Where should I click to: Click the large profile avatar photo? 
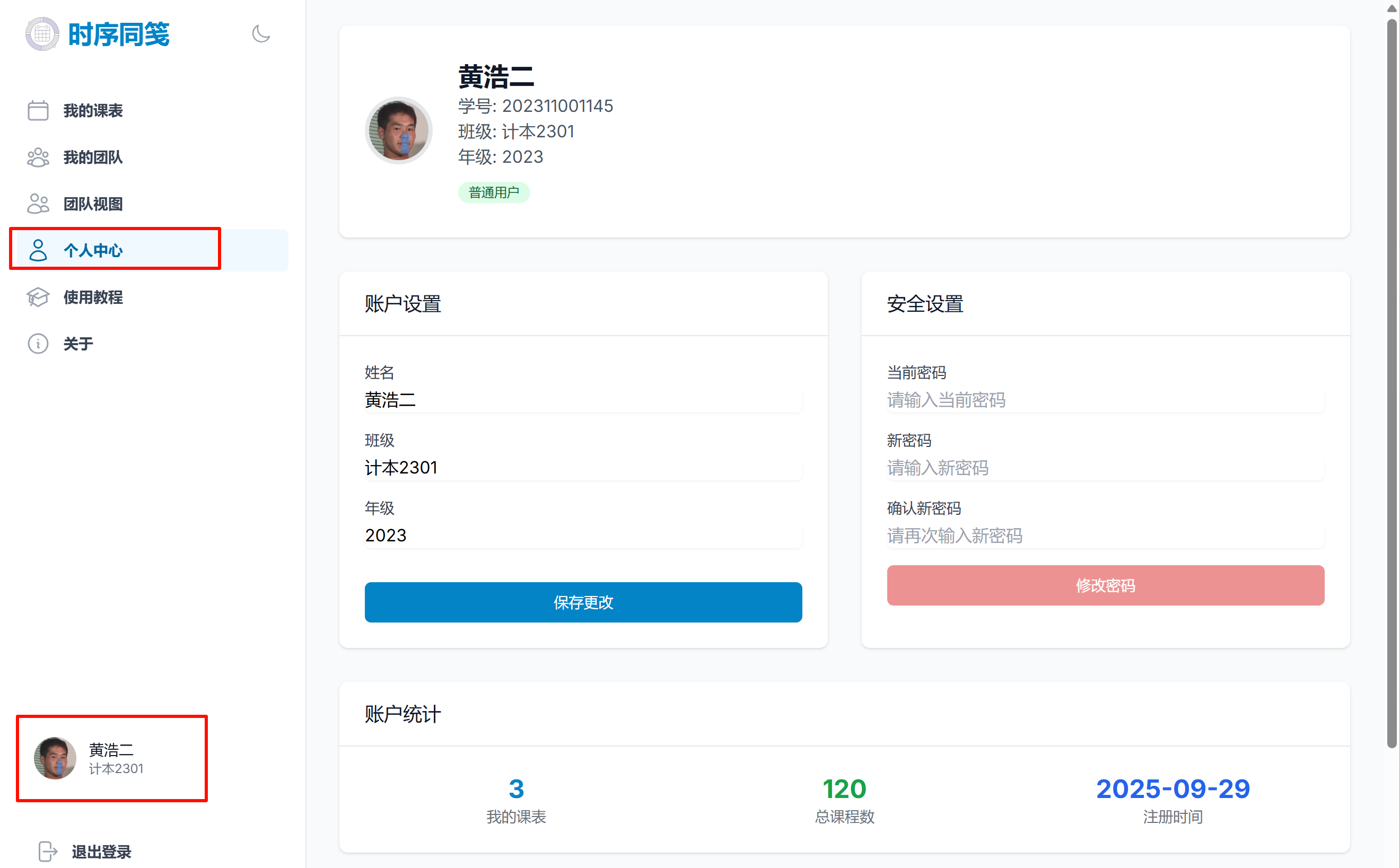tap(398, 130)
